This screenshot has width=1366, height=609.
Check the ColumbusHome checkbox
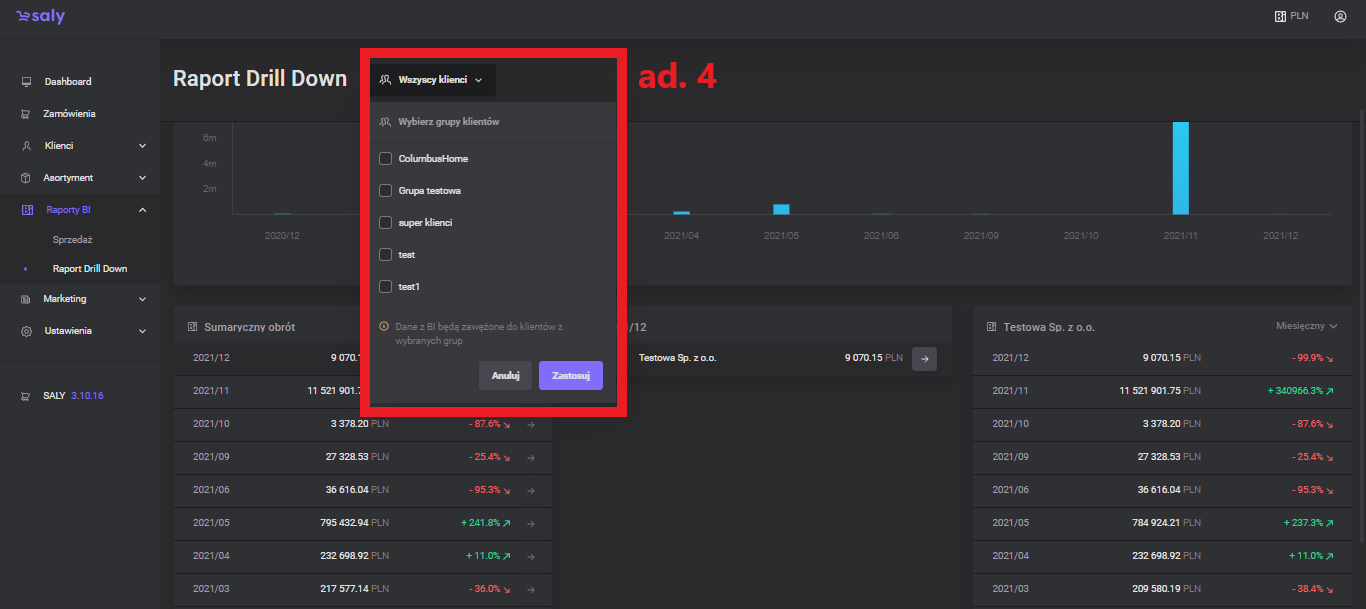385,159
